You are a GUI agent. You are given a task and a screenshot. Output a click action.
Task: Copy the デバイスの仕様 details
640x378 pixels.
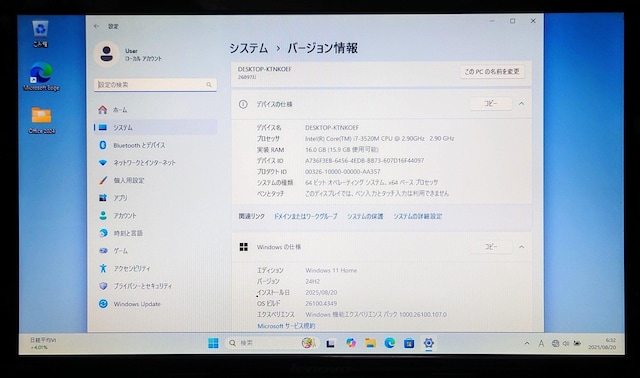pyautogui.click(x=491, y=104)
